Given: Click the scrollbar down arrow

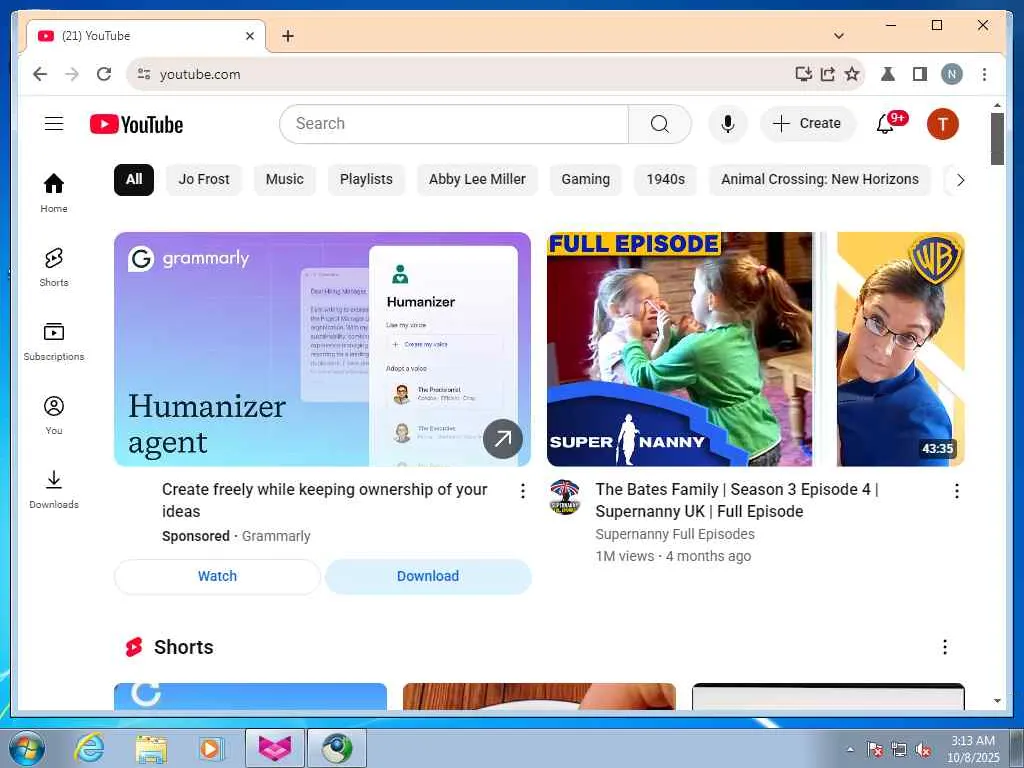Looking at the screenshot, I should pyautogui.click(x=997, y=701).
